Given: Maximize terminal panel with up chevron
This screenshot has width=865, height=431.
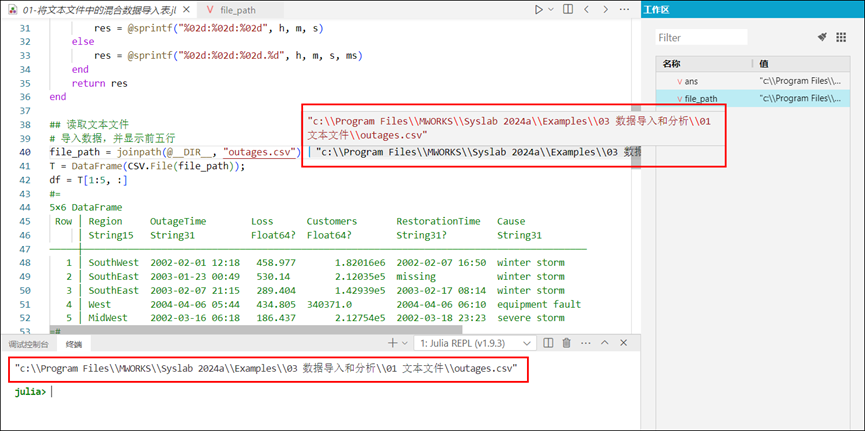Looking at the screenshot, I should pyautogui.click(x=605, y=343).
